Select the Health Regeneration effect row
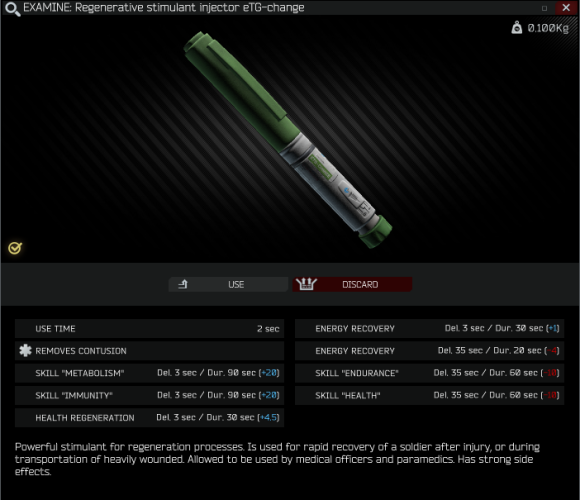This screenshot has height=500, width=580. pos(149,418)
